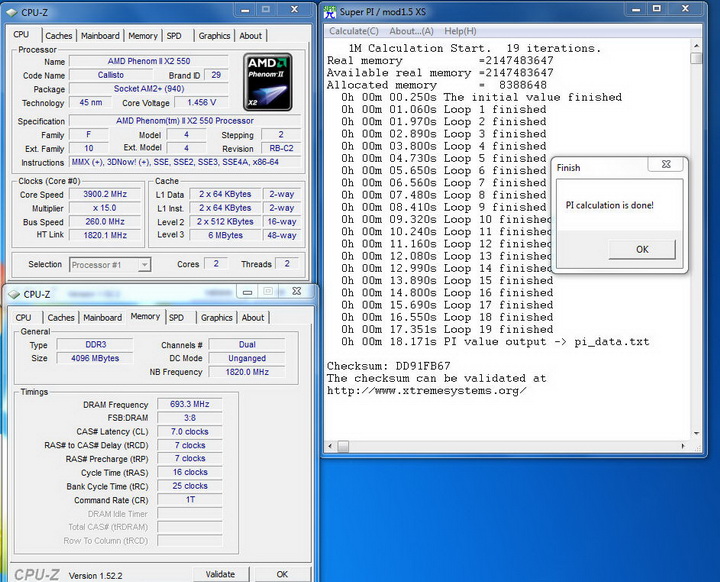Image resolution: width=720 pixels, height=582 pixels.
Task: Click OK in the lower CPU-Z window
Action: 283,574
